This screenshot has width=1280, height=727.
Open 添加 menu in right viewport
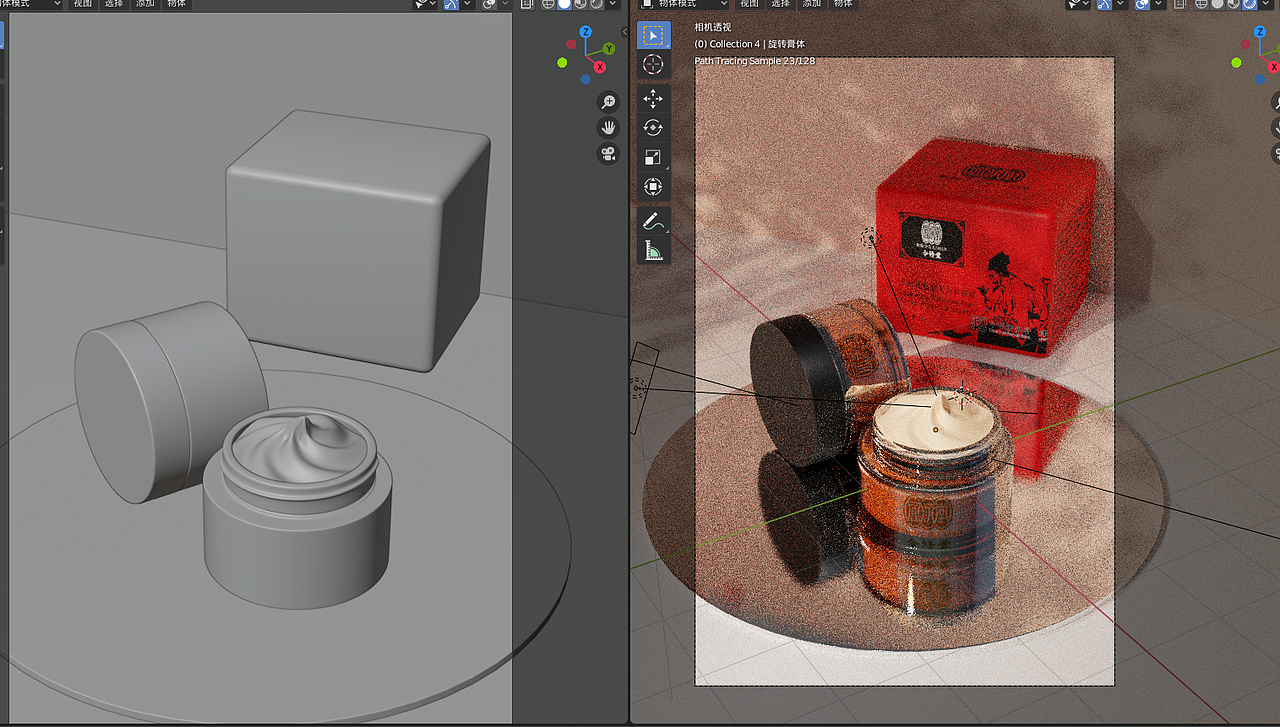click(812, 4)
